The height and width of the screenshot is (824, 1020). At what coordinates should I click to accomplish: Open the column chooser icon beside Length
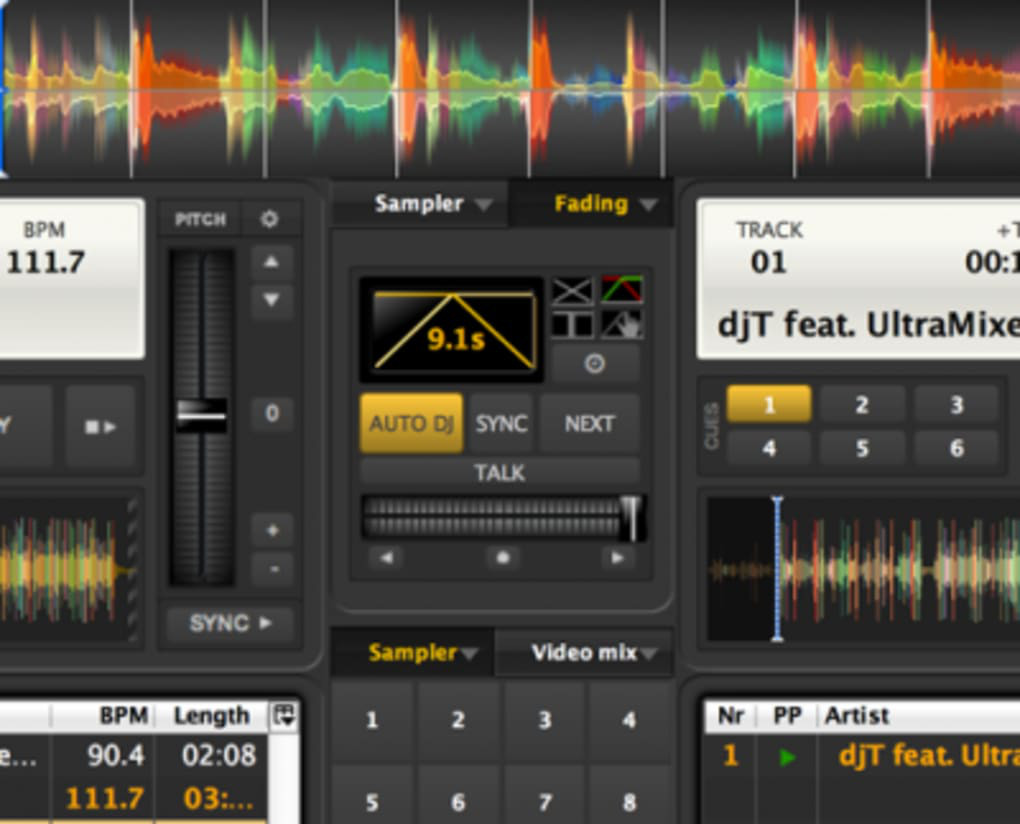tap(284, 715)
